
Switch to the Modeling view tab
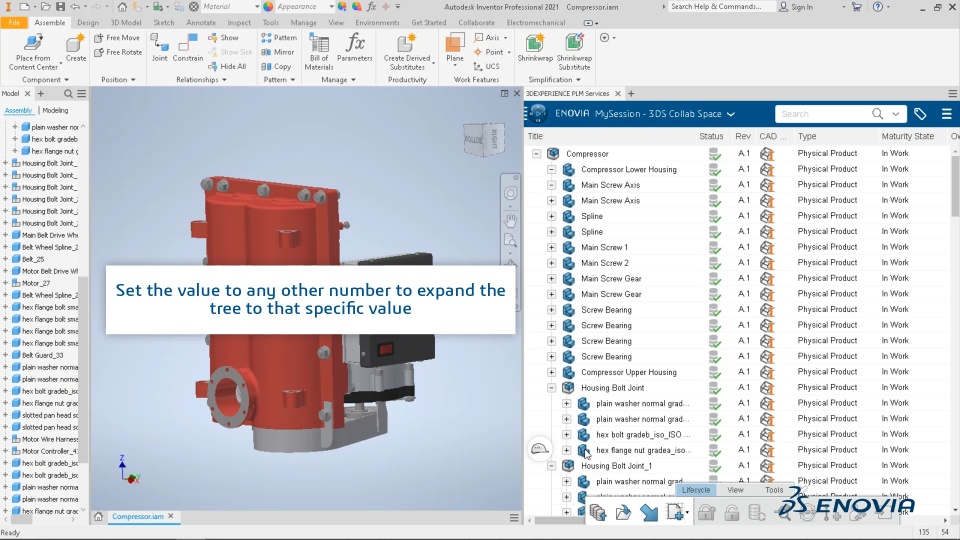[x=55, y=111]
